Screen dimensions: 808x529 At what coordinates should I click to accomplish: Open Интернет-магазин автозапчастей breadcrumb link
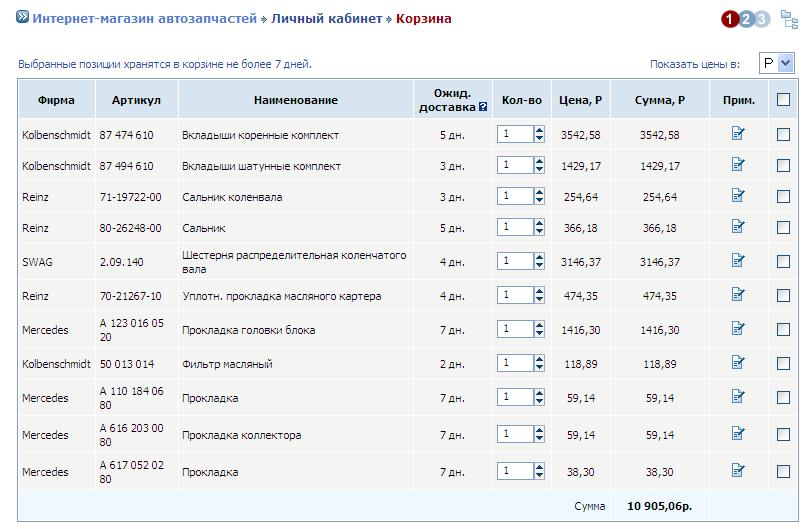tap(144, 19)
